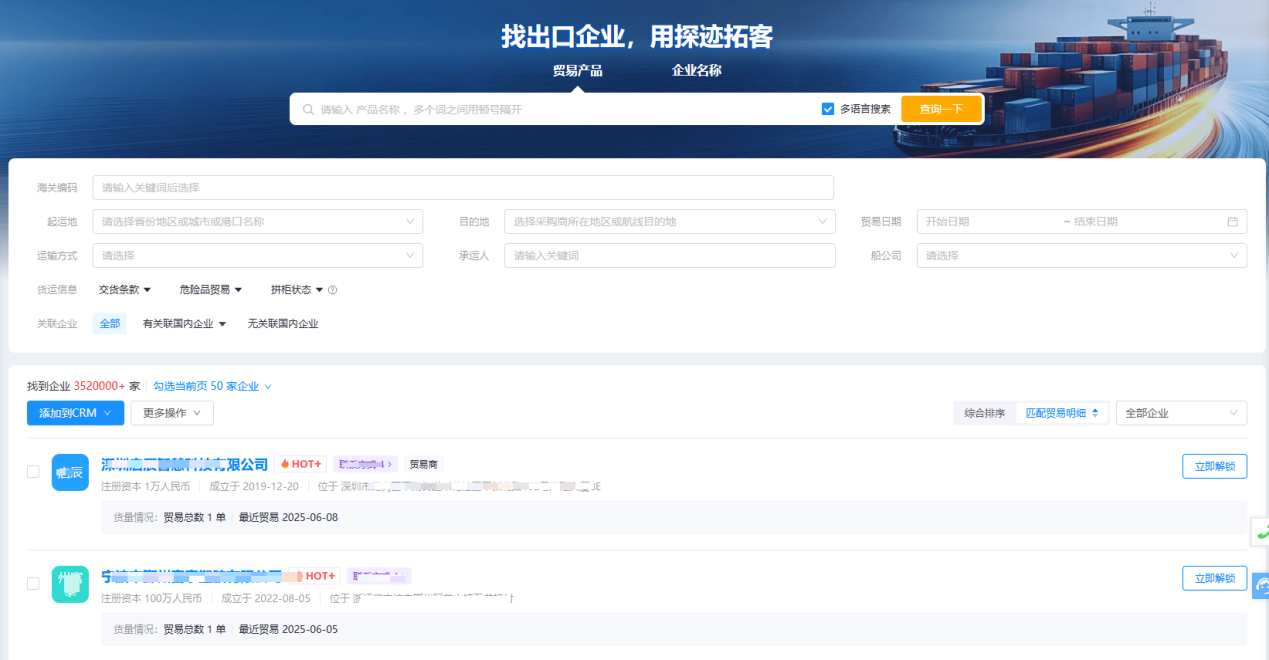
Task: Focus the 承运人 keyword input
Action: click(x=670, y=256)
